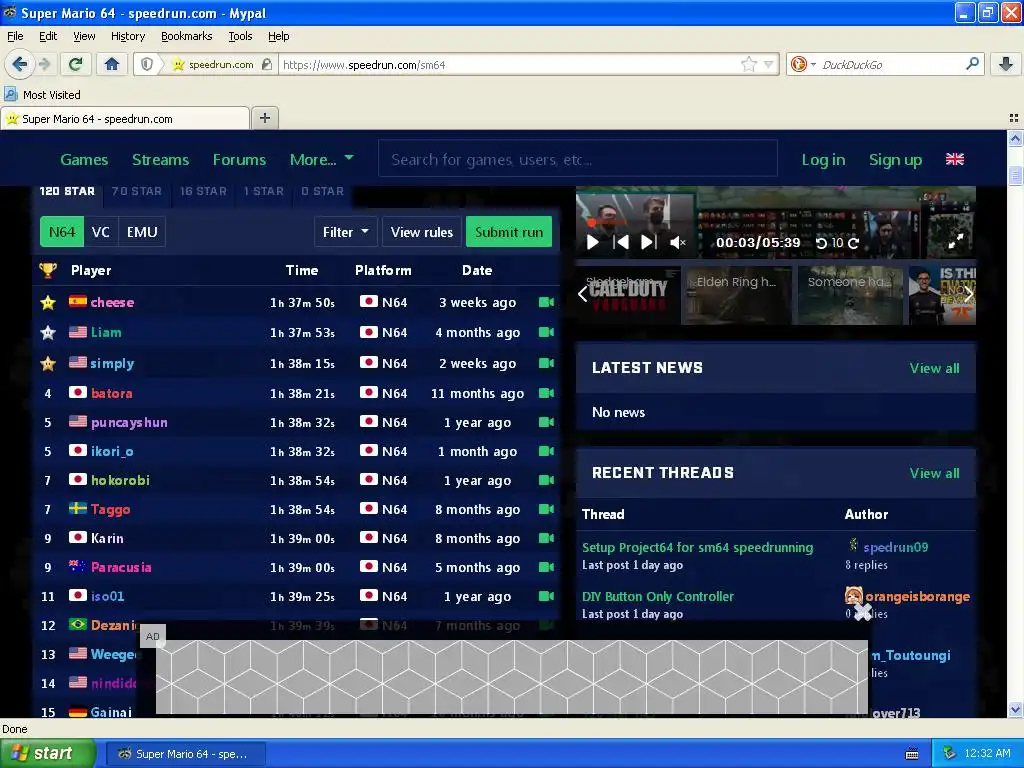Open Taggo's run video camera icon
The image size is (1024, 768).
[x=546, y=509]
